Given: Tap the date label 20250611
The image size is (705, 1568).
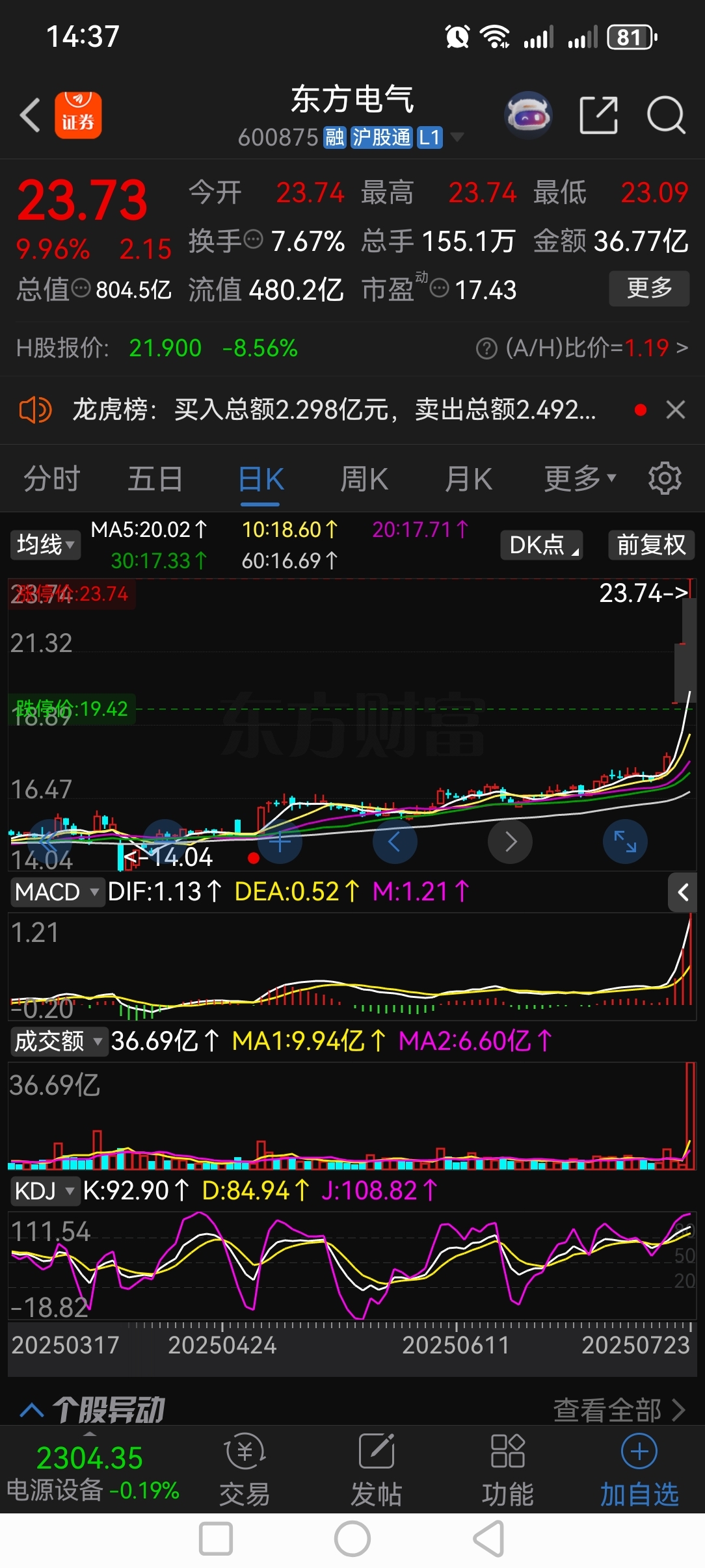Looking at the screenshot, I should [456, 1345].
